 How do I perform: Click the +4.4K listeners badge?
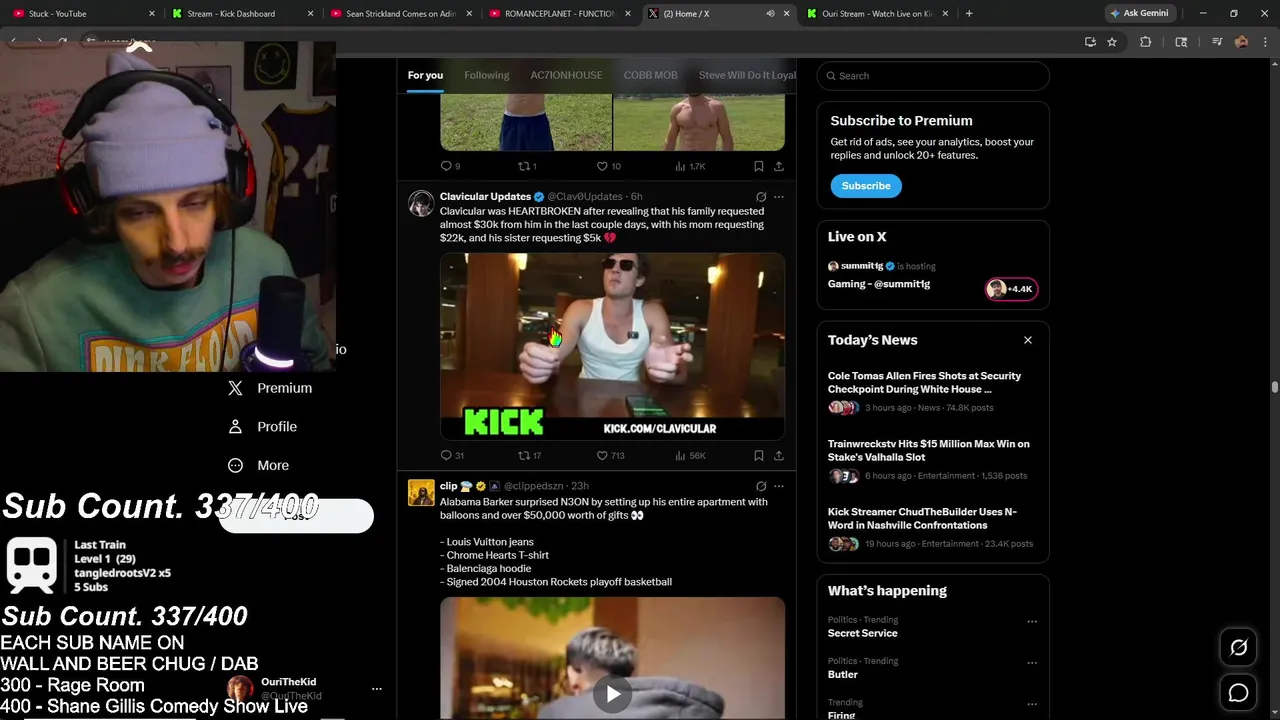point(1012,289)
